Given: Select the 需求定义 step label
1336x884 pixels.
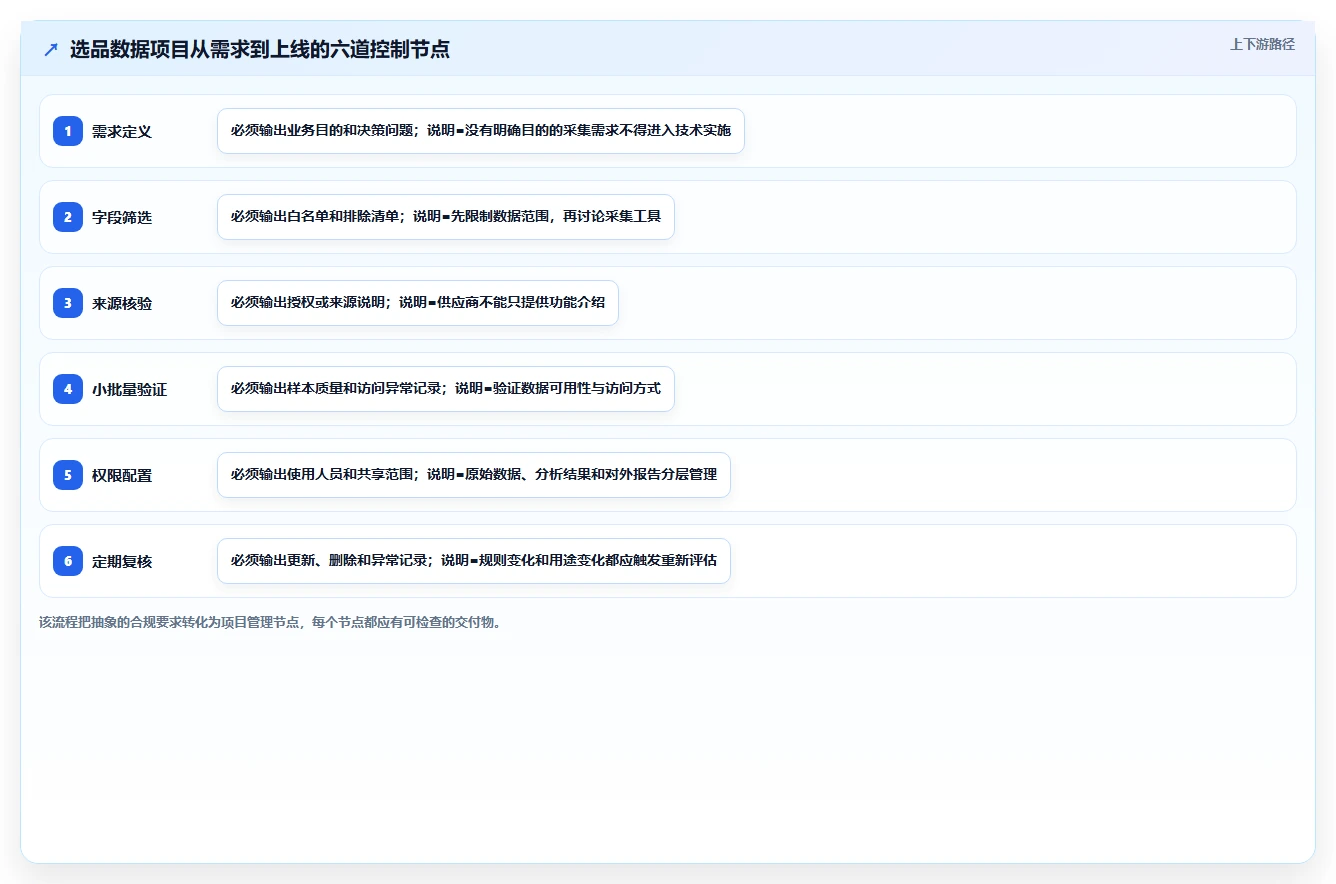Looking at the screenshot, I should click(122, 131).
